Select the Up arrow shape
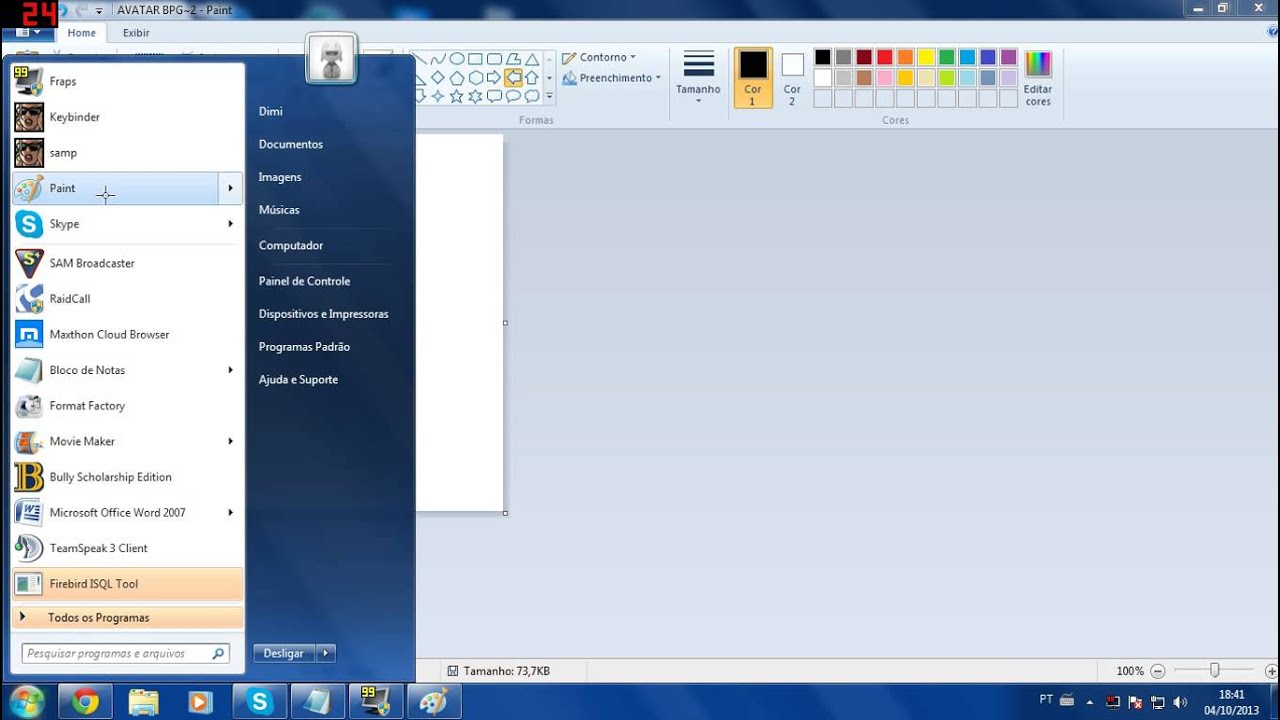The height and width of the screenshot is (720, 1280). pos(532,77)
